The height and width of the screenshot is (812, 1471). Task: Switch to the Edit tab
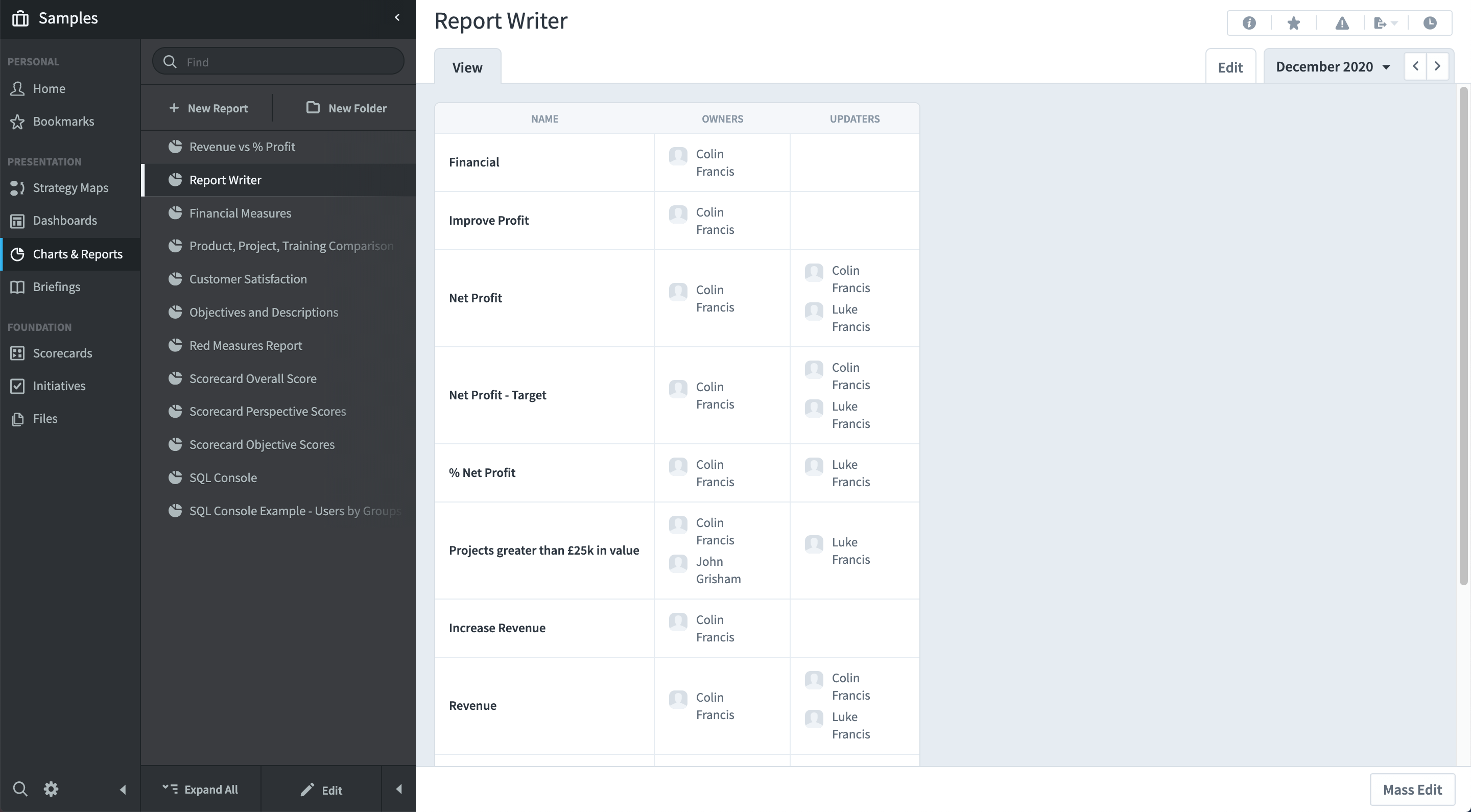click(1230, 67)
